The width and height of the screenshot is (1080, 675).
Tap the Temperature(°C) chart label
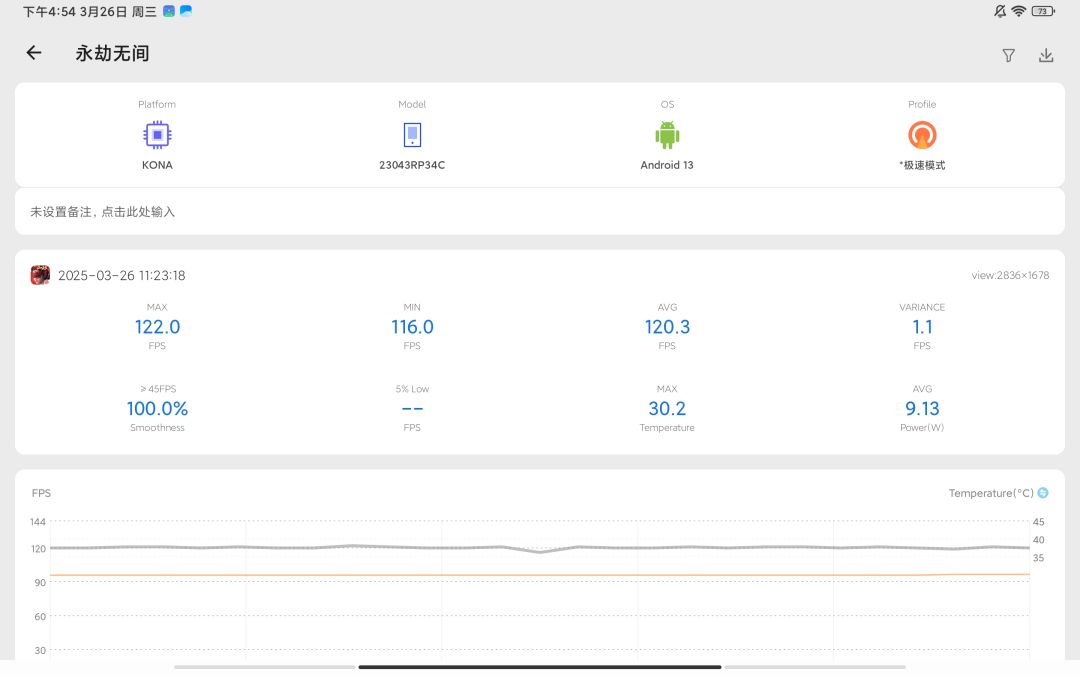click(990, 493)
